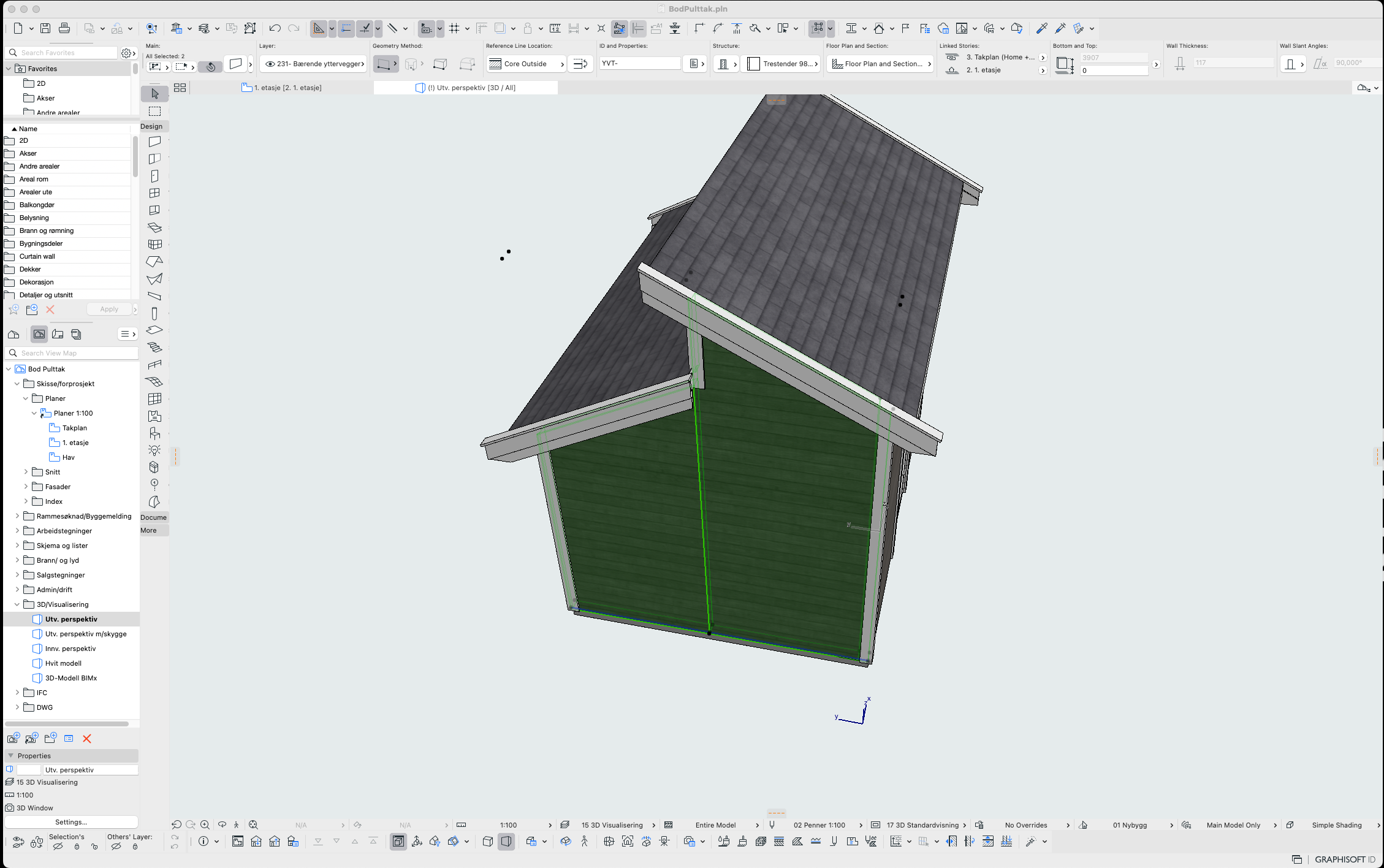Select the Arrow selection tool
This screenshot has height=868, width=1384.
154,94
